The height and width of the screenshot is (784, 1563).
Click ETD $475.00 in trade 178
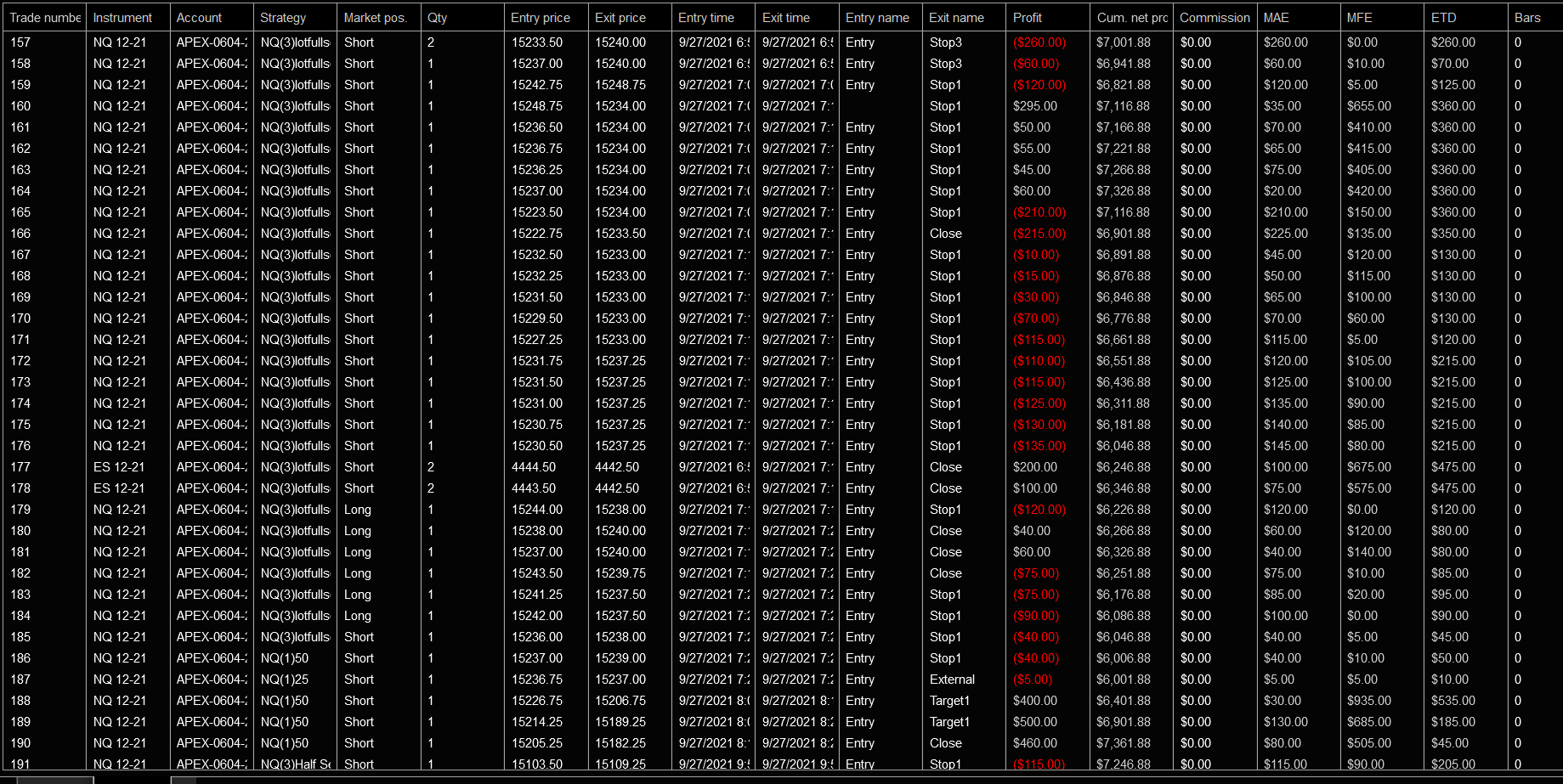tap(1453, 488)
